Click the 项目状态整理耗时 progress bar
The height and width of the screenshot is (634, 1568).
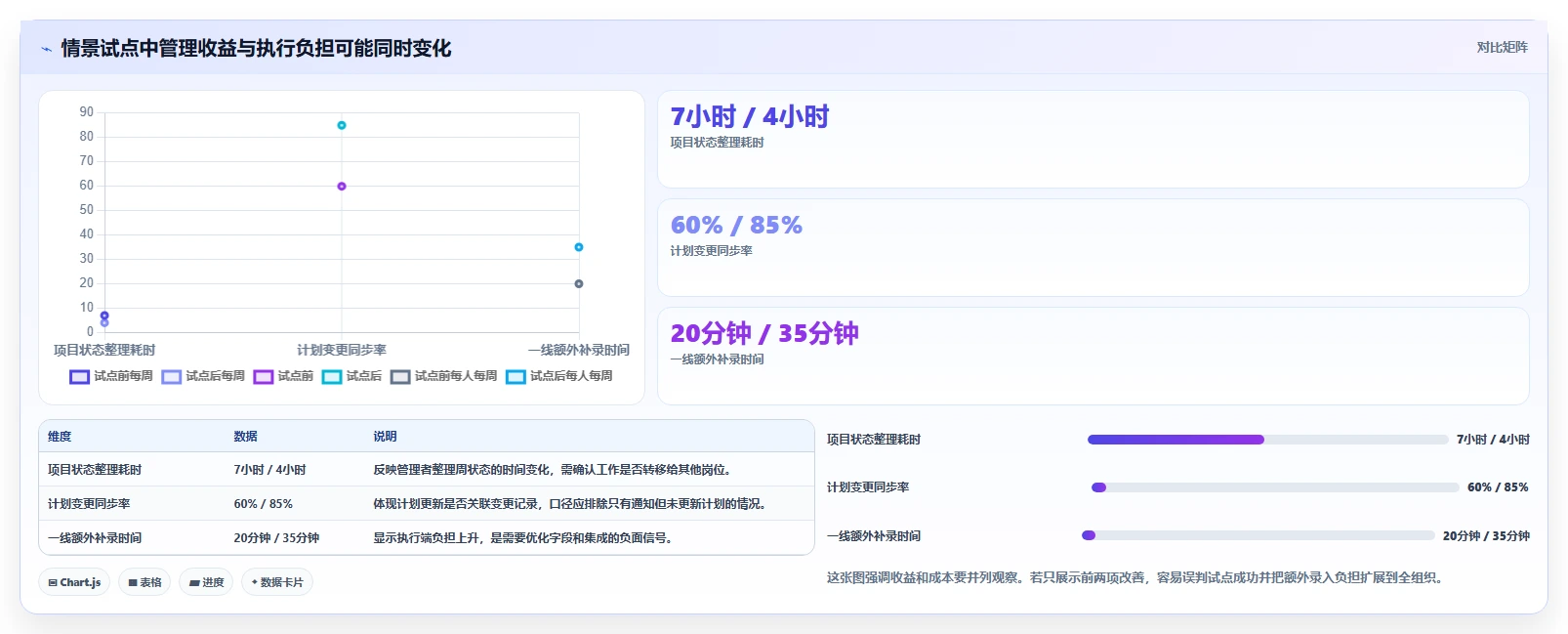click(1267, 440)
